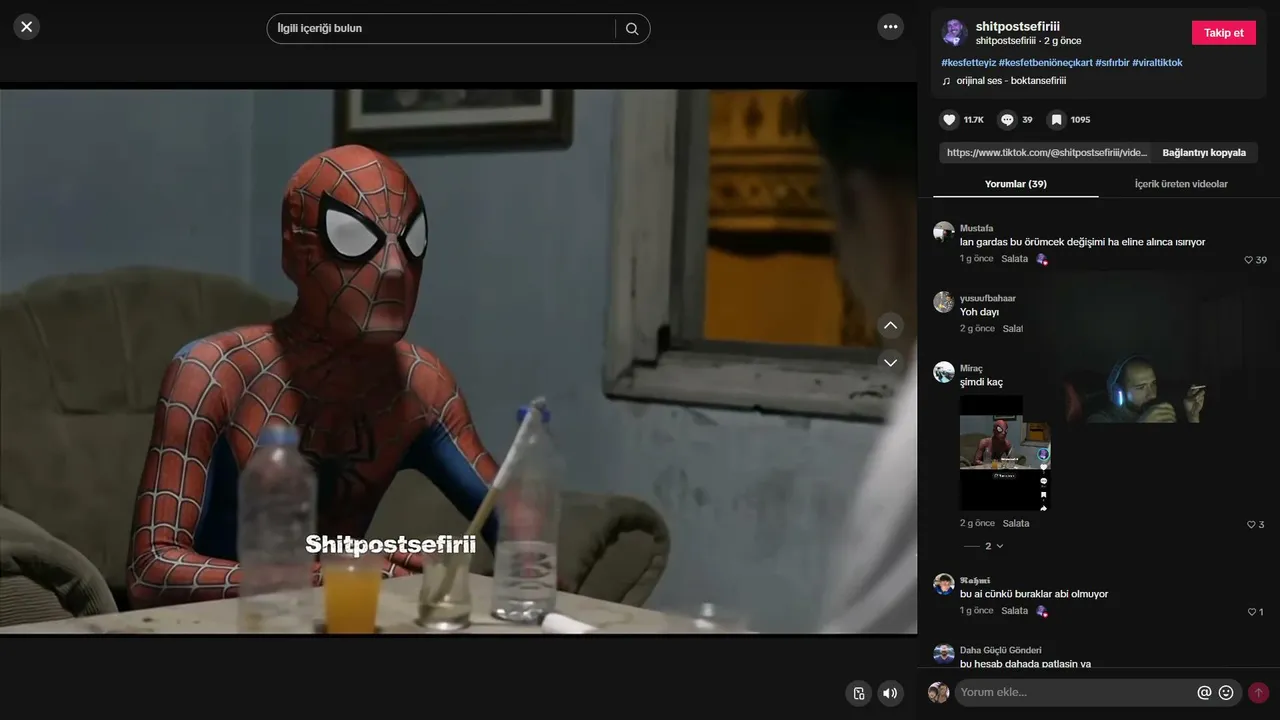
Task: Pause the Spider-Man video by clicking it
Action: pos(458,360)
